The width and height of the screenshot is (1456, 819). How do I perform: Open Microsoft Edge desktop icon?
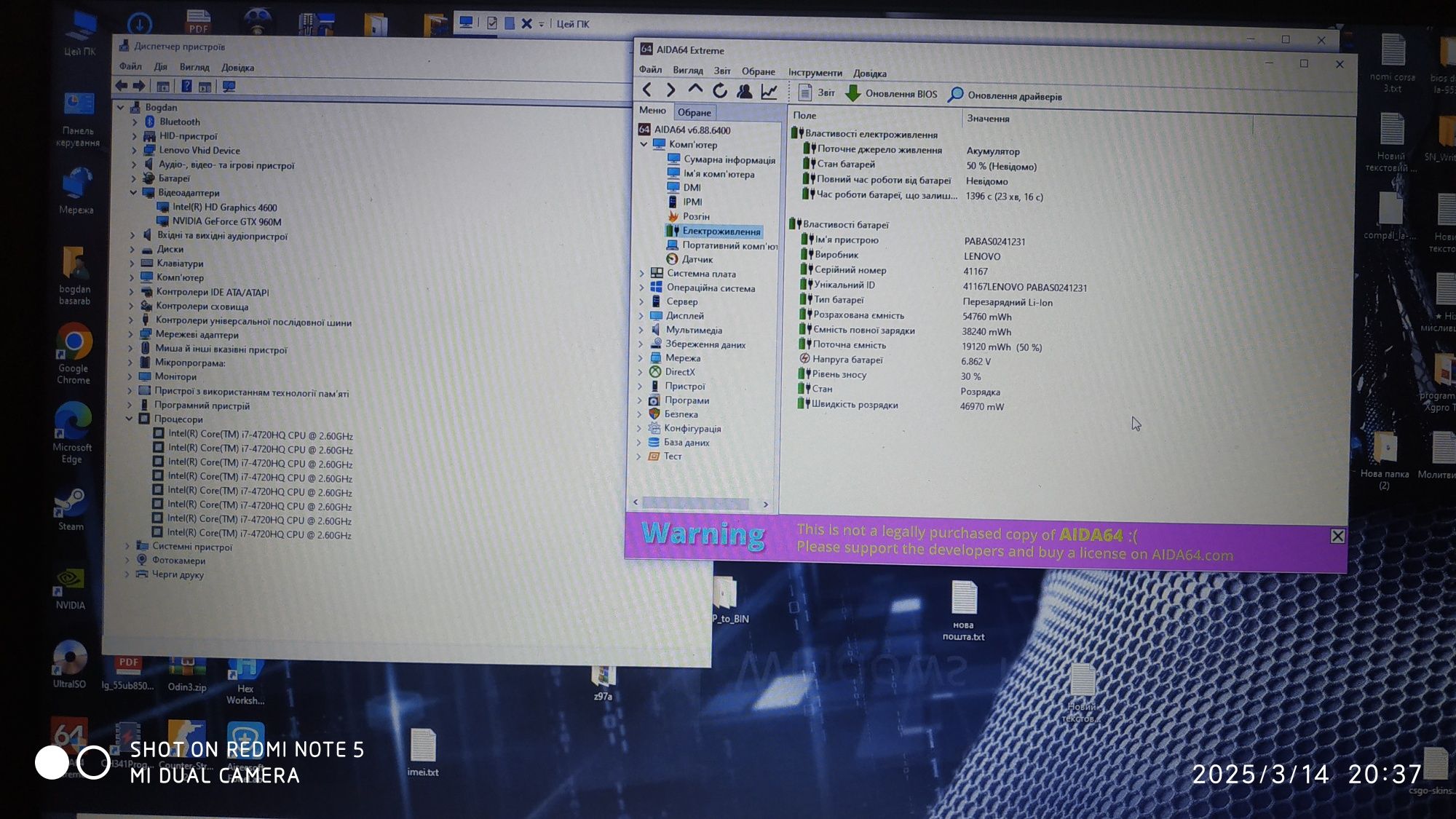[x=72, y=432]
